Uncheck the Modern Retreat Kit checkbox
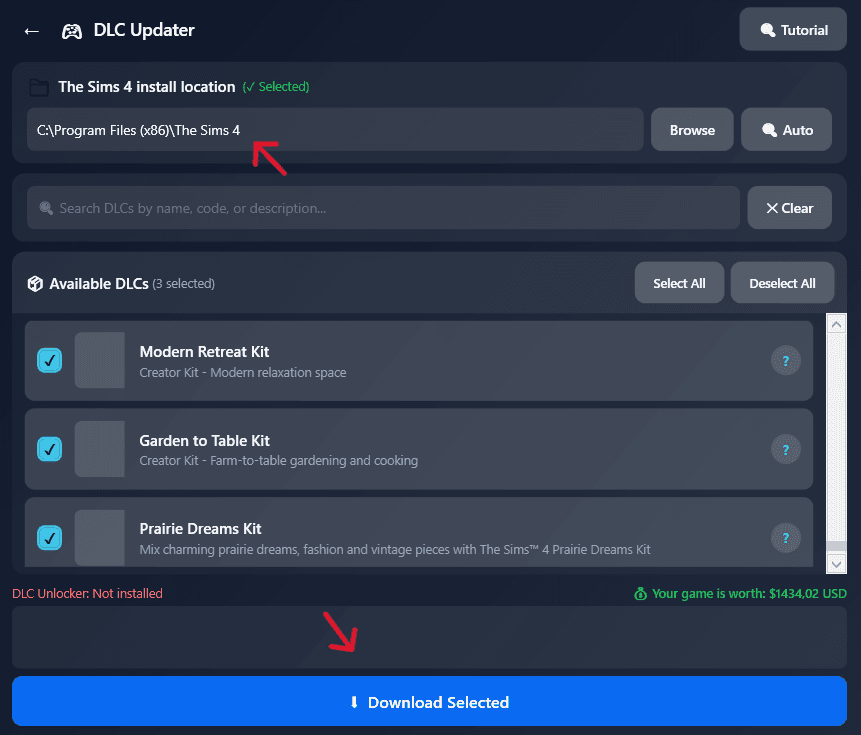The width and height of the screenshot is (861, 735). 49,360
